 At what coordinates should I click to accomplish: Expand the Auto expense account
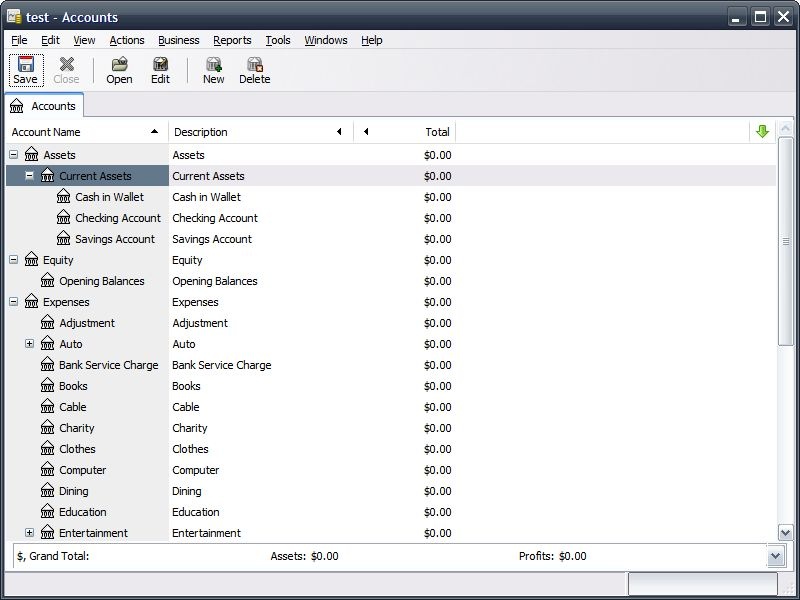(x=29, y=344)
